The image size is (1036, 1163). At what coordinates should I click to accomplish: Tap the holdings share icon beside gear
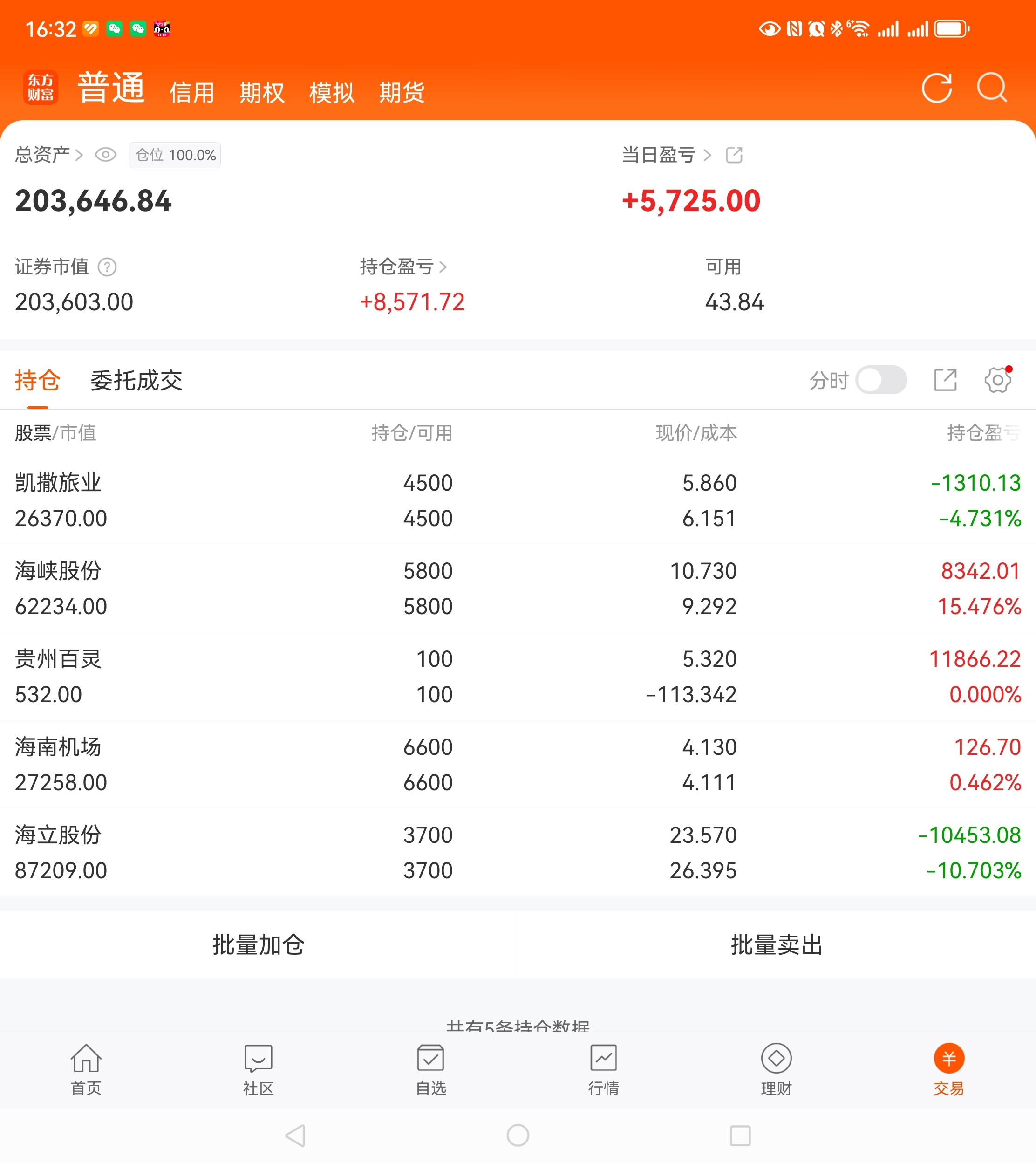pos(945,380)
